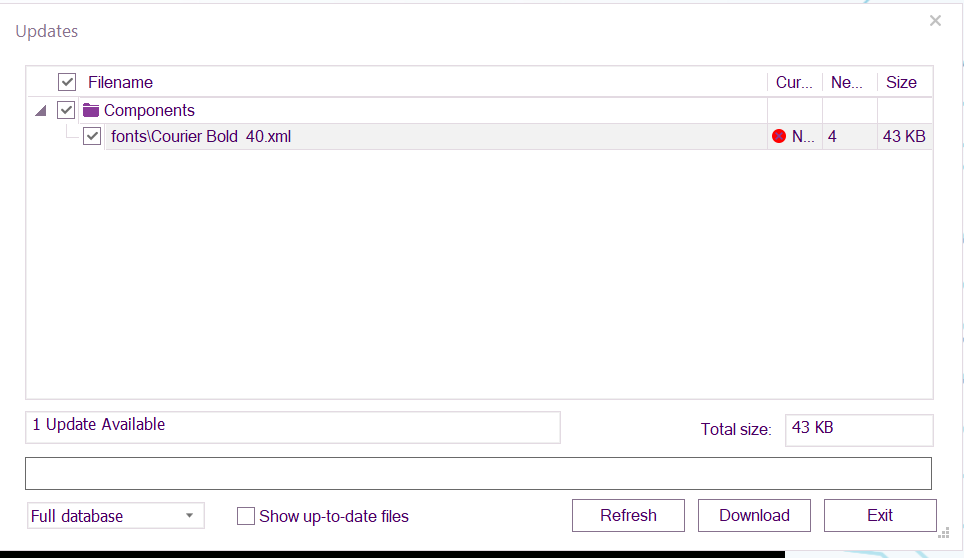Viewport: 964px width, 558px height.
Task: Click the red status icon in Courier Bold row
Action: pos(779,137)
